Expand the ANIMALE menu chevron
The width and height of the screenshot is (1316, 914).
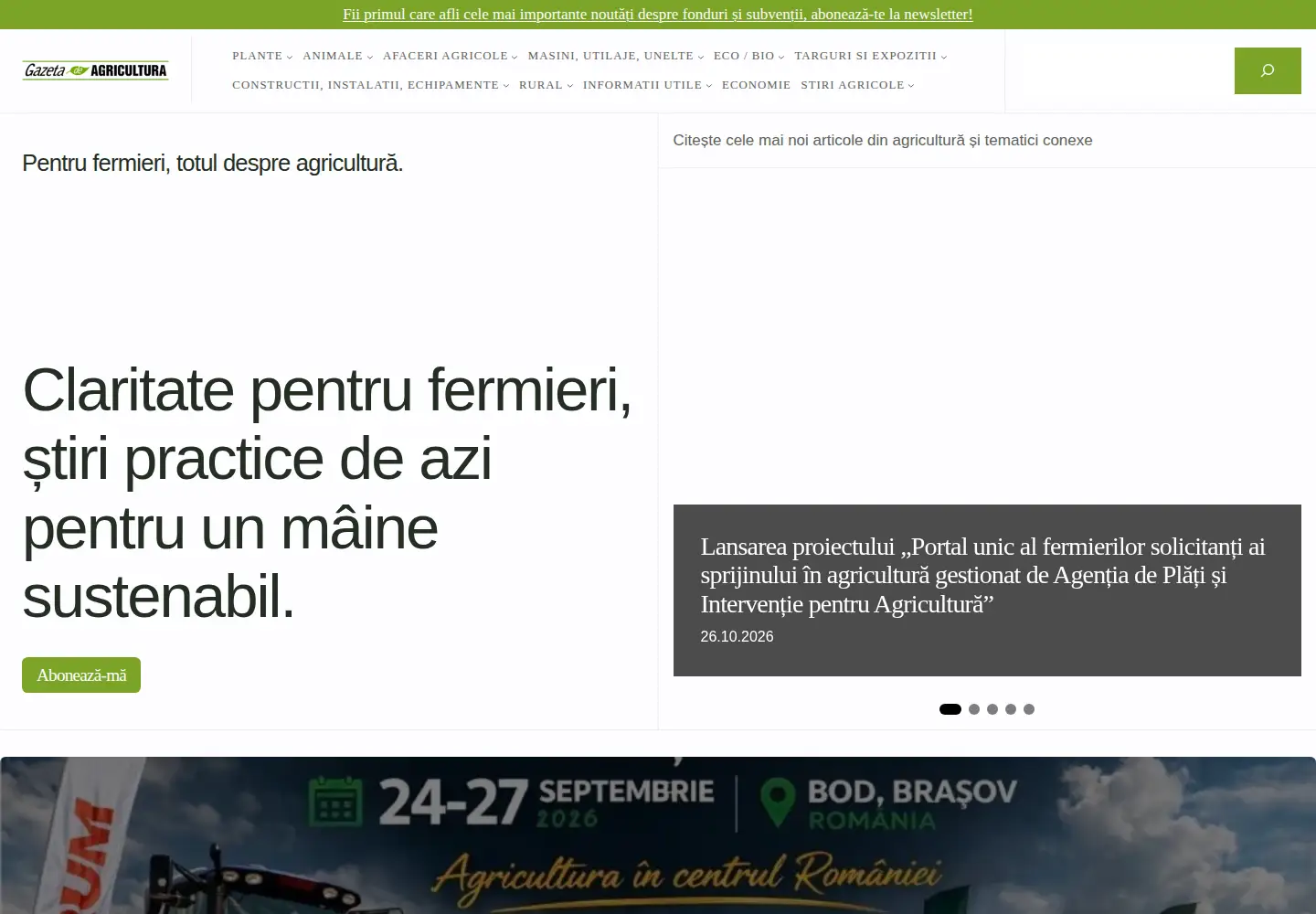(x=370, y=57)
